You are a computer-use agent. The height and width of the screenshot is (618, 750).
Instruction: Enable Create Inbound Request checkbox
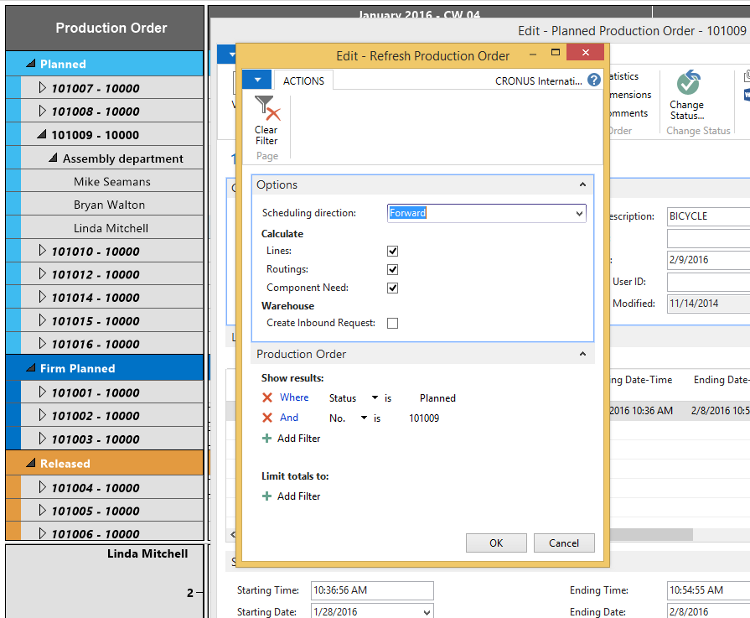(392, 323)
